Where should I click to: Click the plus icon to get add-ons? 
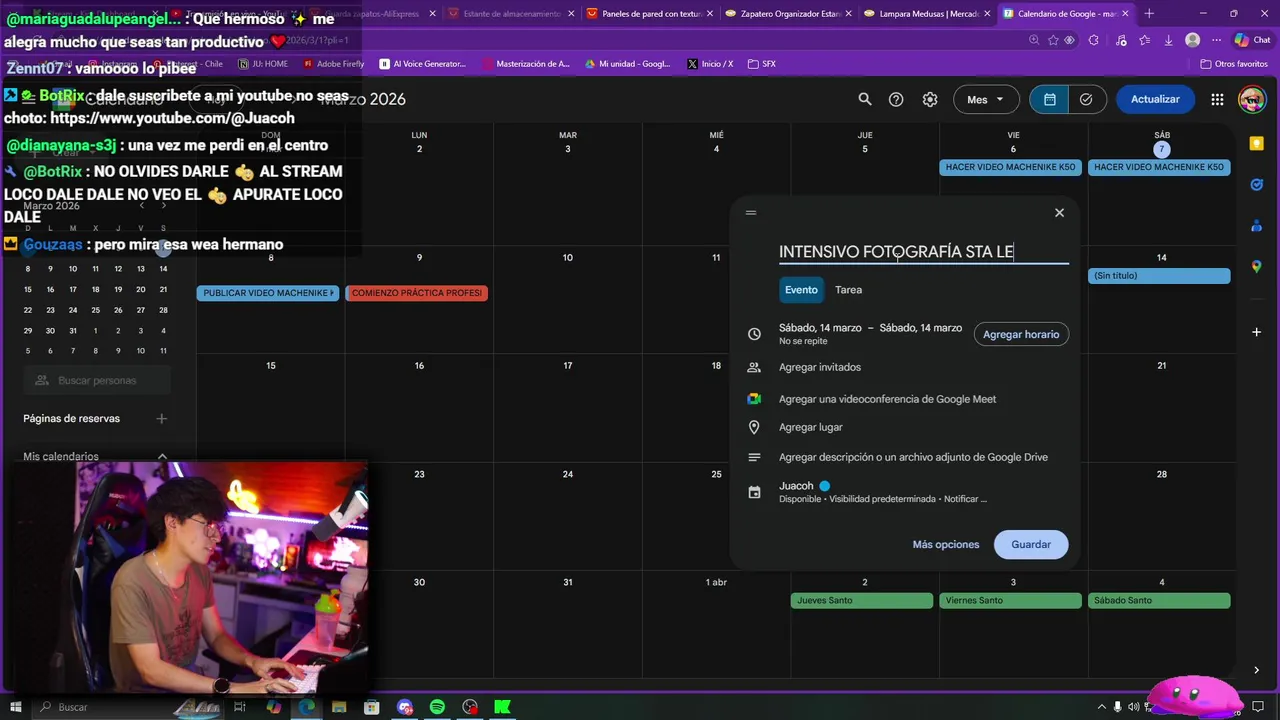click(1257, 332)
